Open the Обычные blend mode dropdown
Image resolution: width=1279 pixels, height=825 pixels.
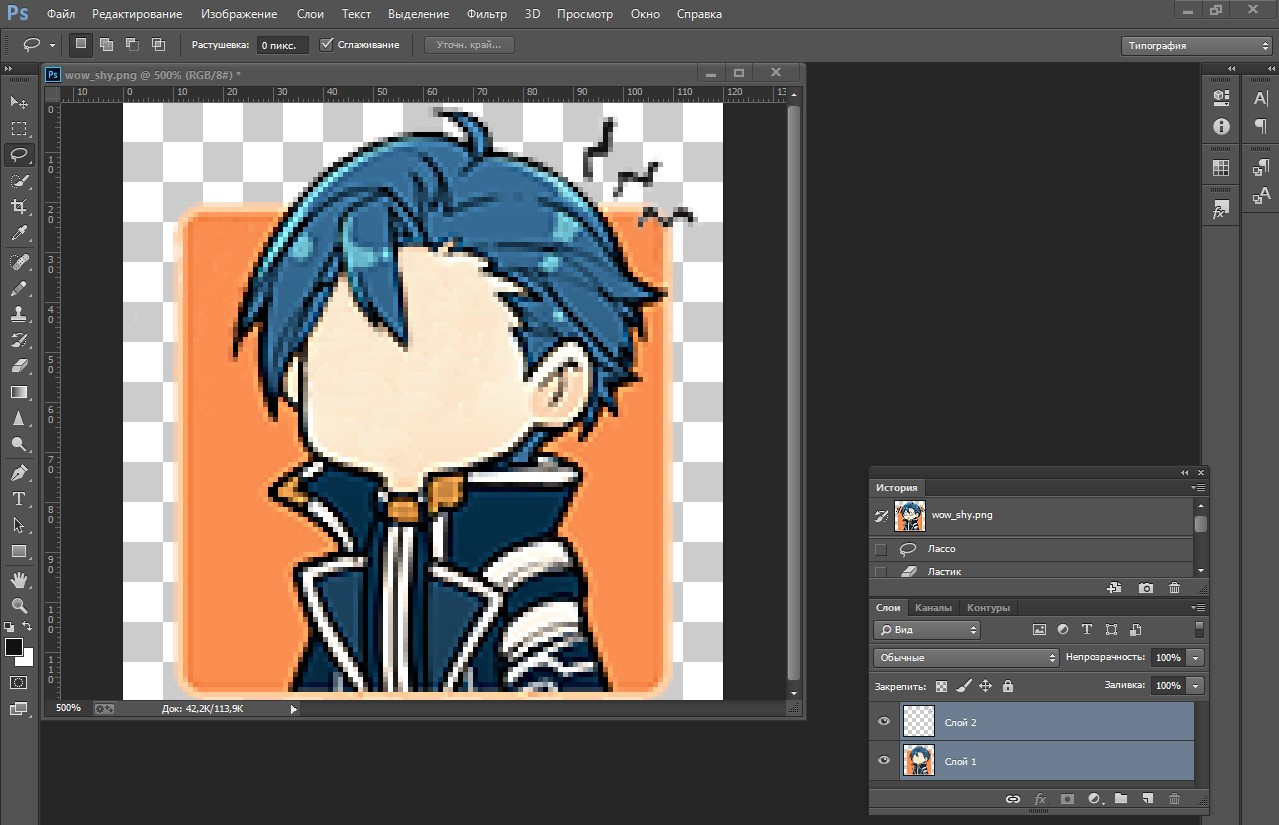tap(966, 658)
